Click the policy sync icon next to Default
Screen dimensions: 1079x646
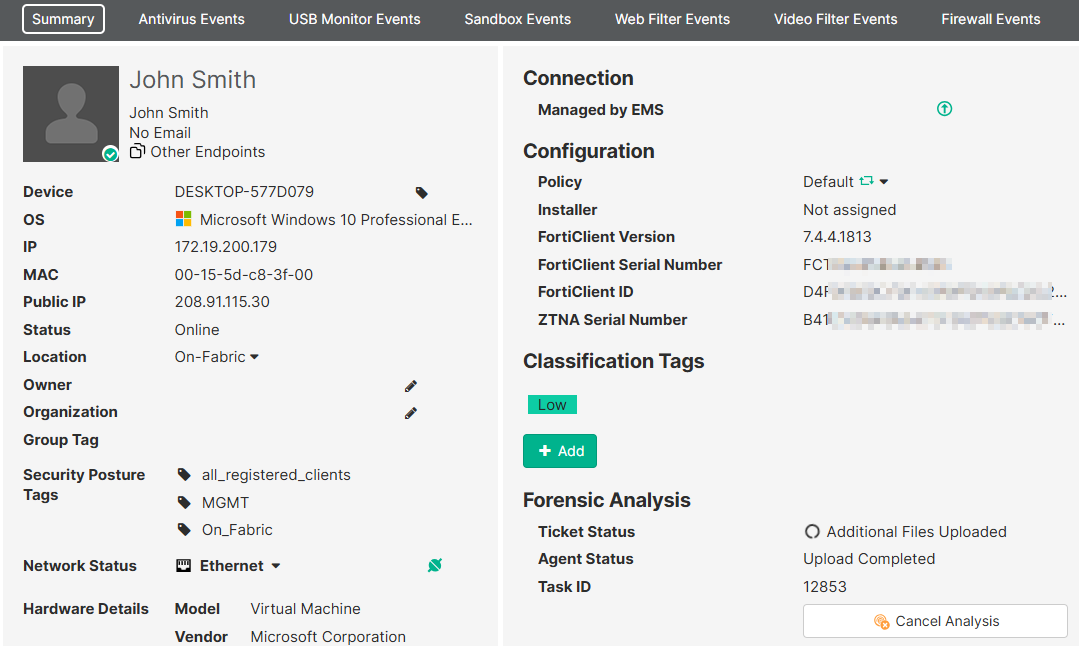(x=866, y=181)
